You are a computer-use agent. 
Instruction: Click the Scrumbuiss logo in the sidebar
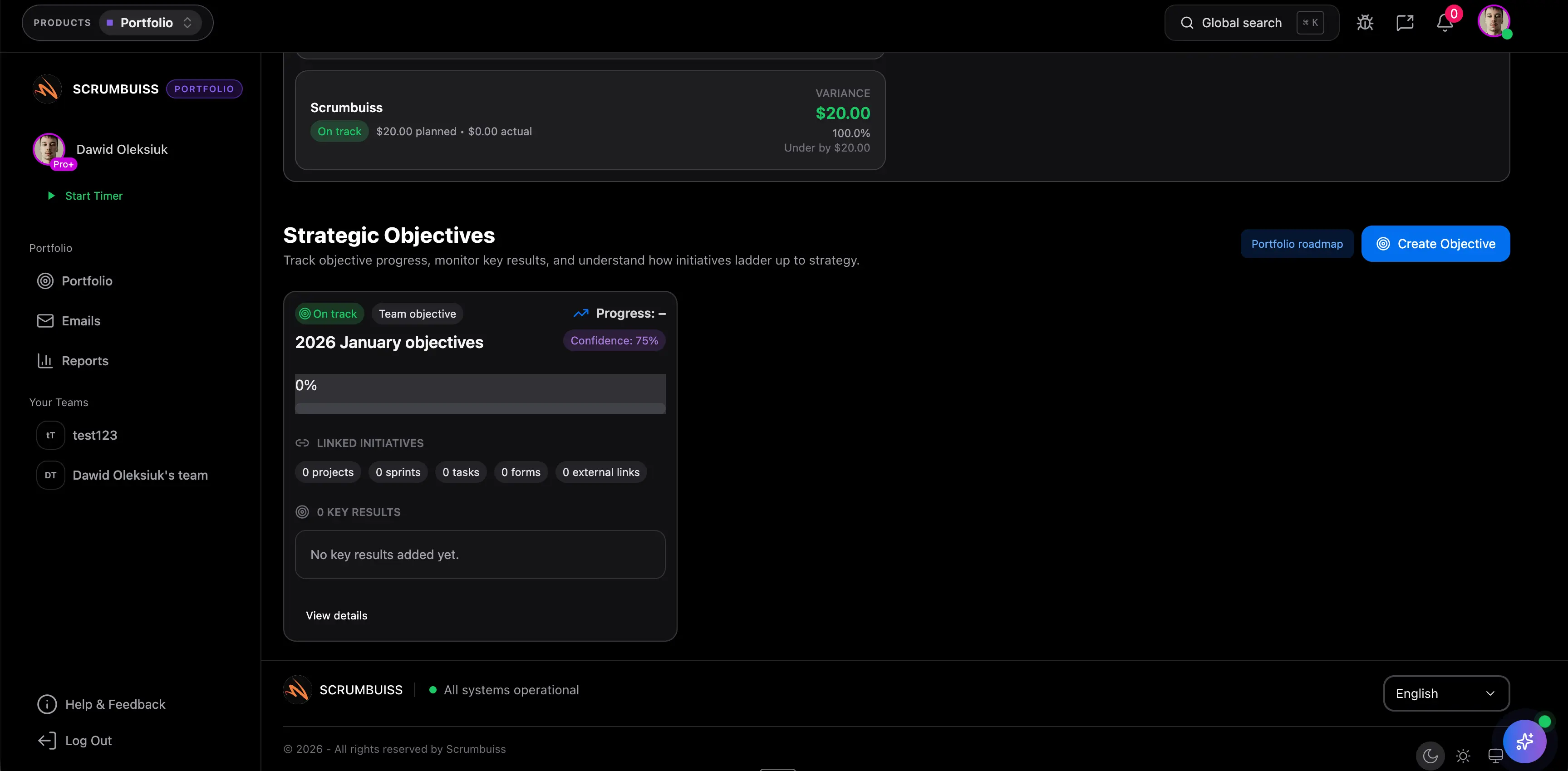pyautogui.click(x=46, y=88)
